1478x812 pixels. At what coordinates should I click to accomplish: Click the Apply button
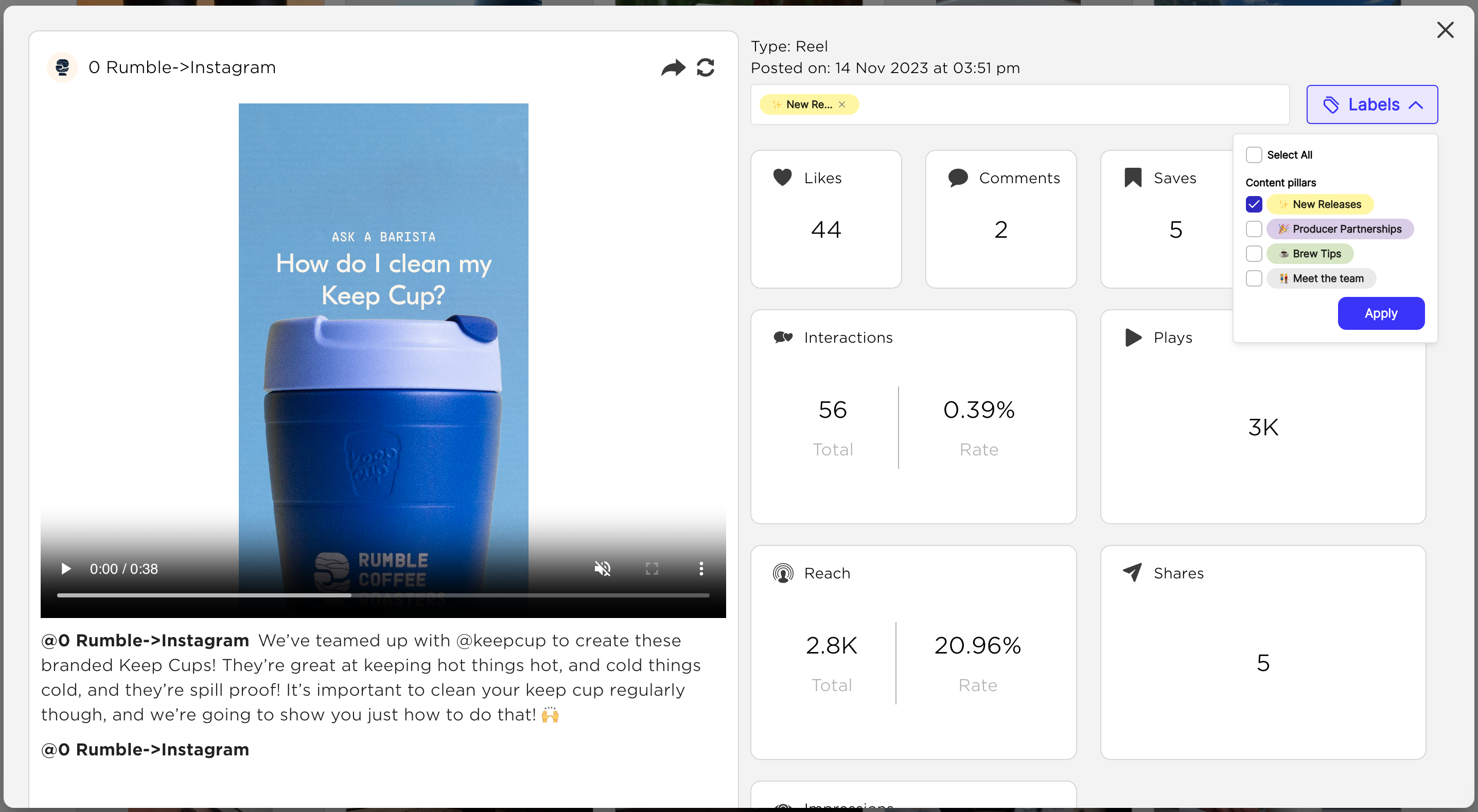point(1381,313)
